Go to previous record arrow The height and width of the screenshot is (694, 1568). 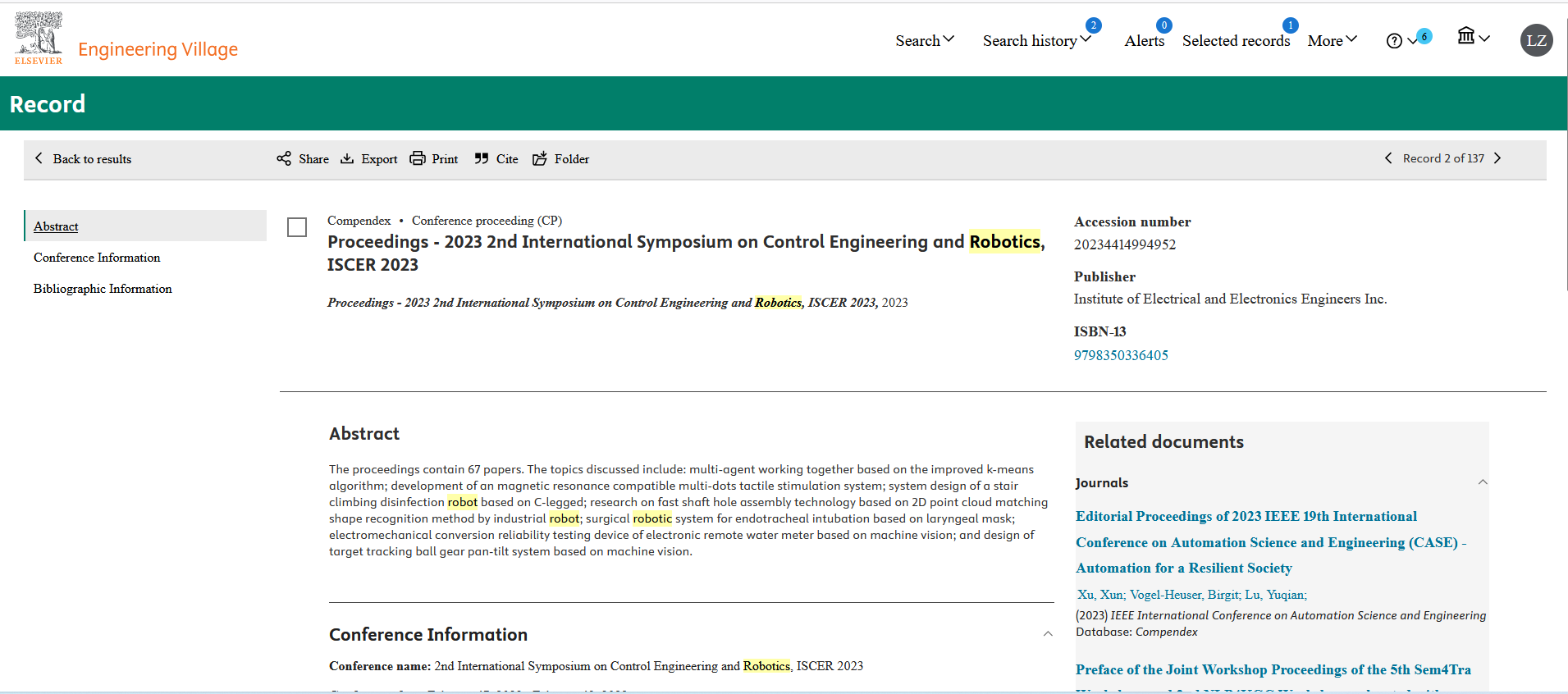[1388, 158]
